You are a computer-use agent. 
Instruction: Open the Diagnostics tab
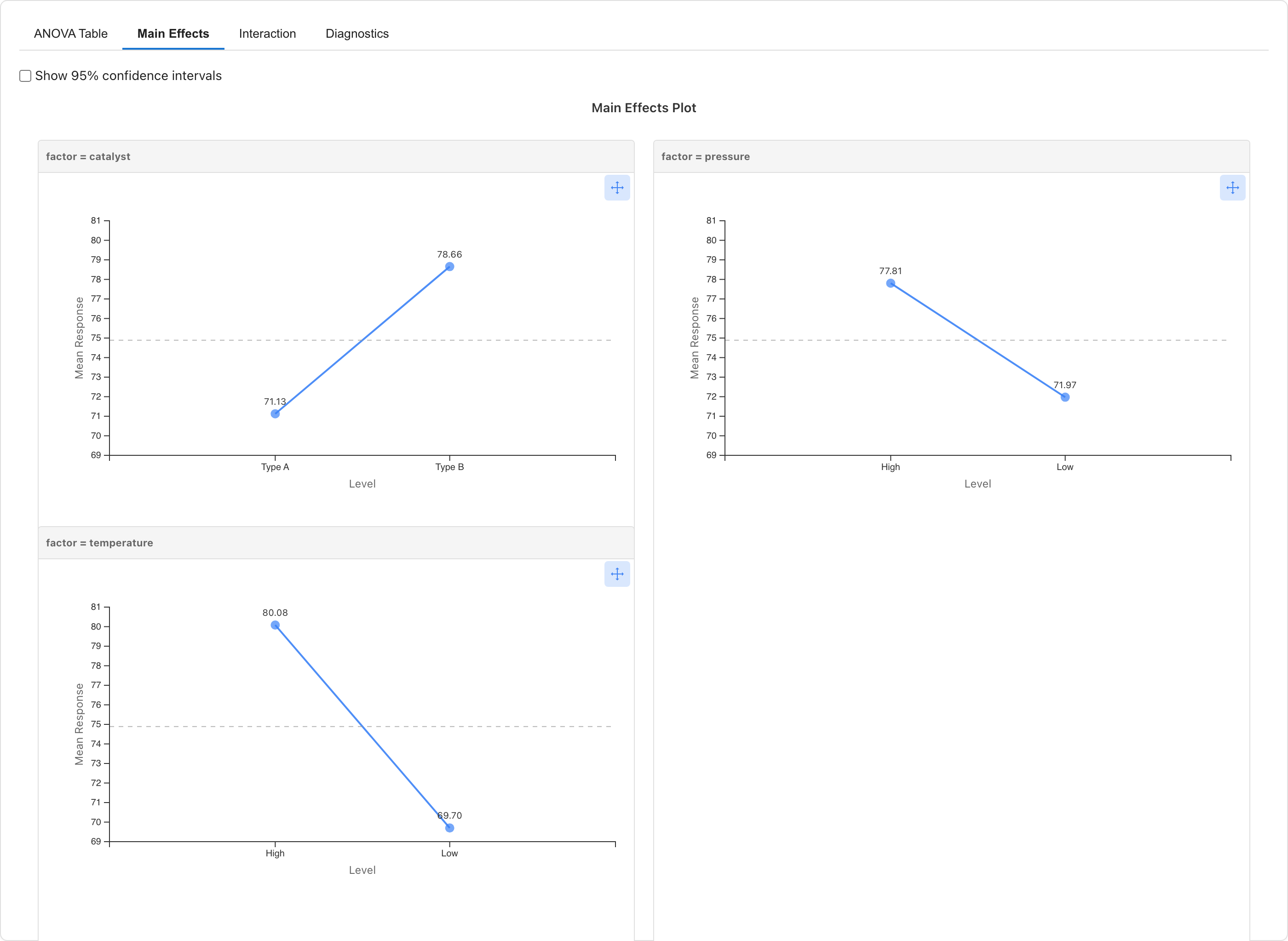coord(357,34)
